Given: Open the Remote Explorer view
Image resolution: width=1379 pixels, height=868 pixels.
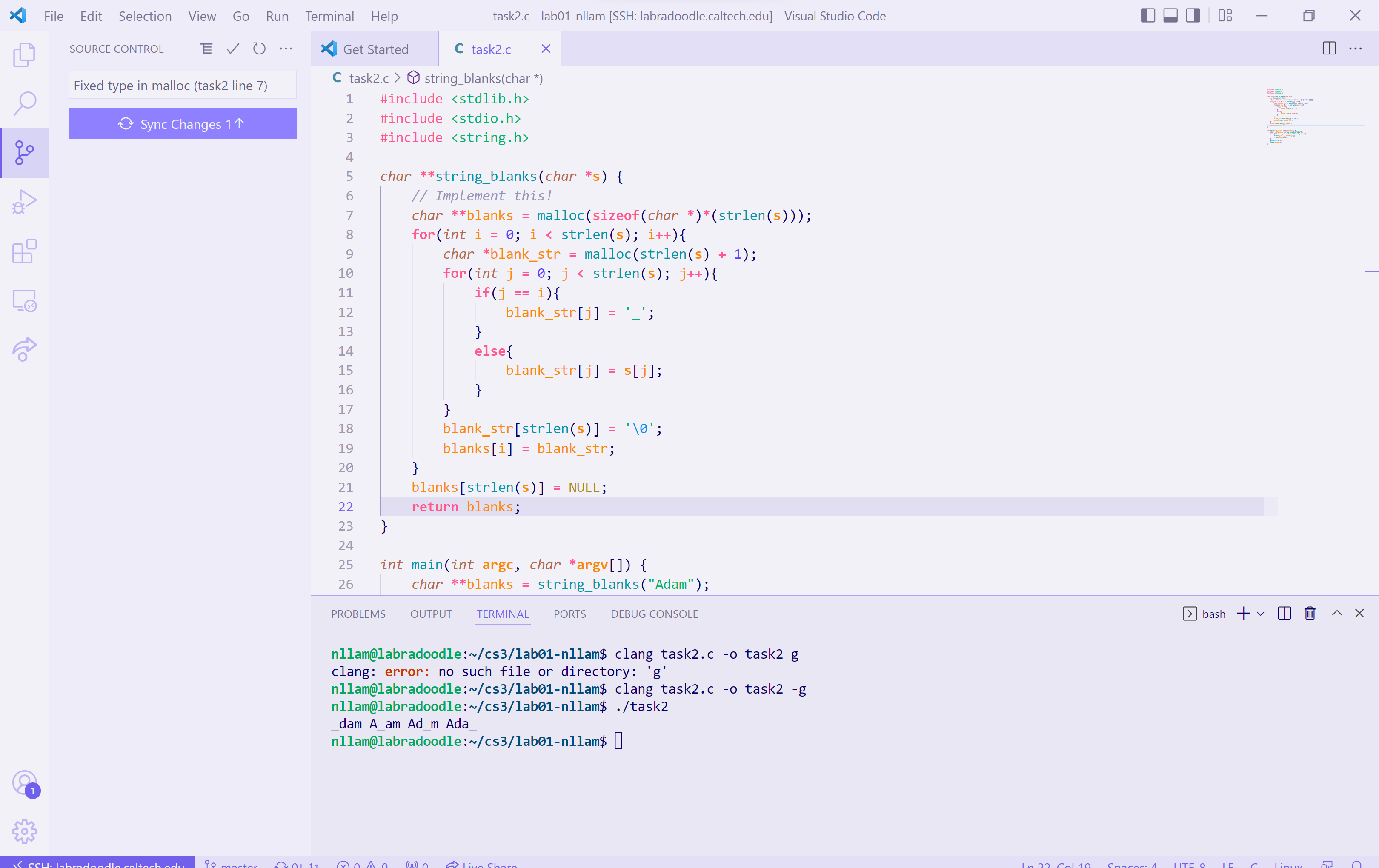Looking at the screenshot, I should (24, 300).
